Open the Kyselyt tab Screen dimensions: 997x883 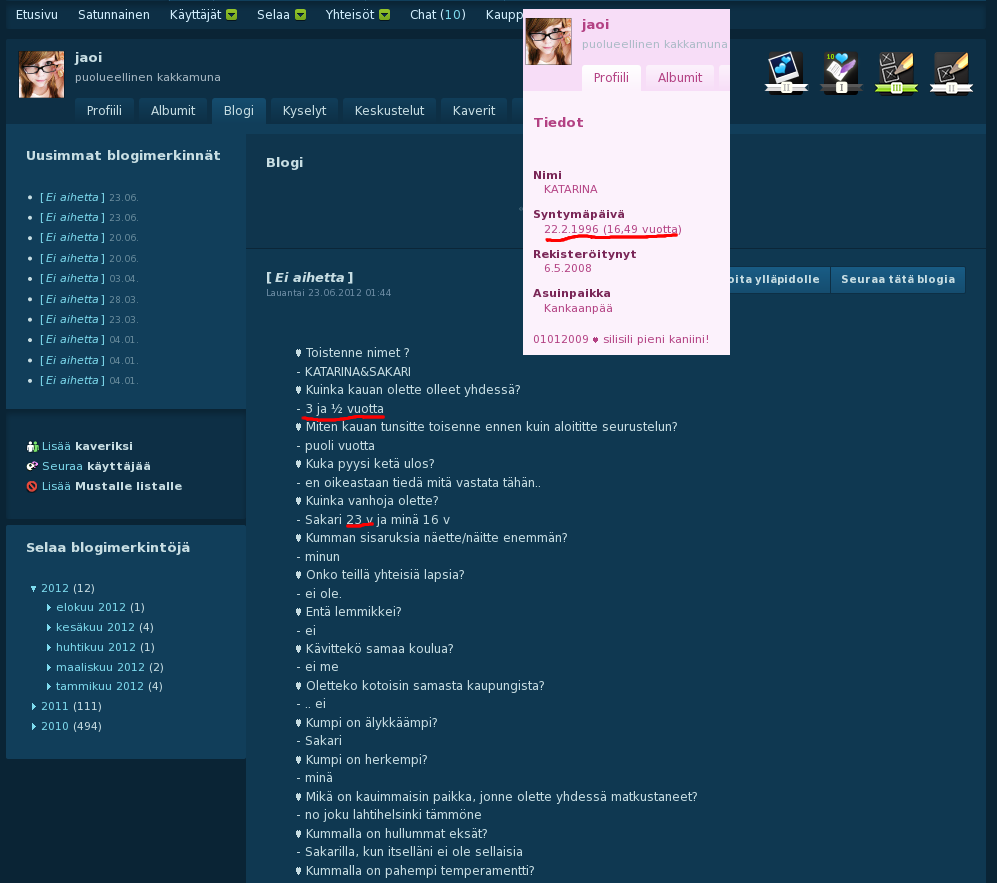click(x=305, y=111)
